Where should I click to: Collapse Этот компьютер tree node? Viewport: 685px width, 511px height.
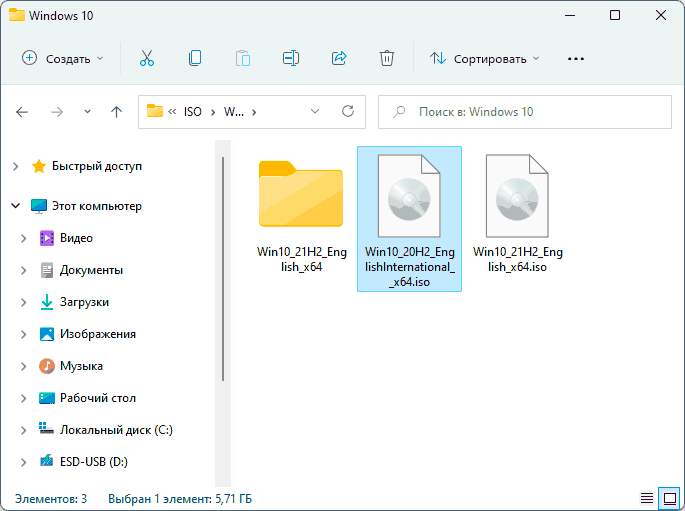click(x=16, y=206)
